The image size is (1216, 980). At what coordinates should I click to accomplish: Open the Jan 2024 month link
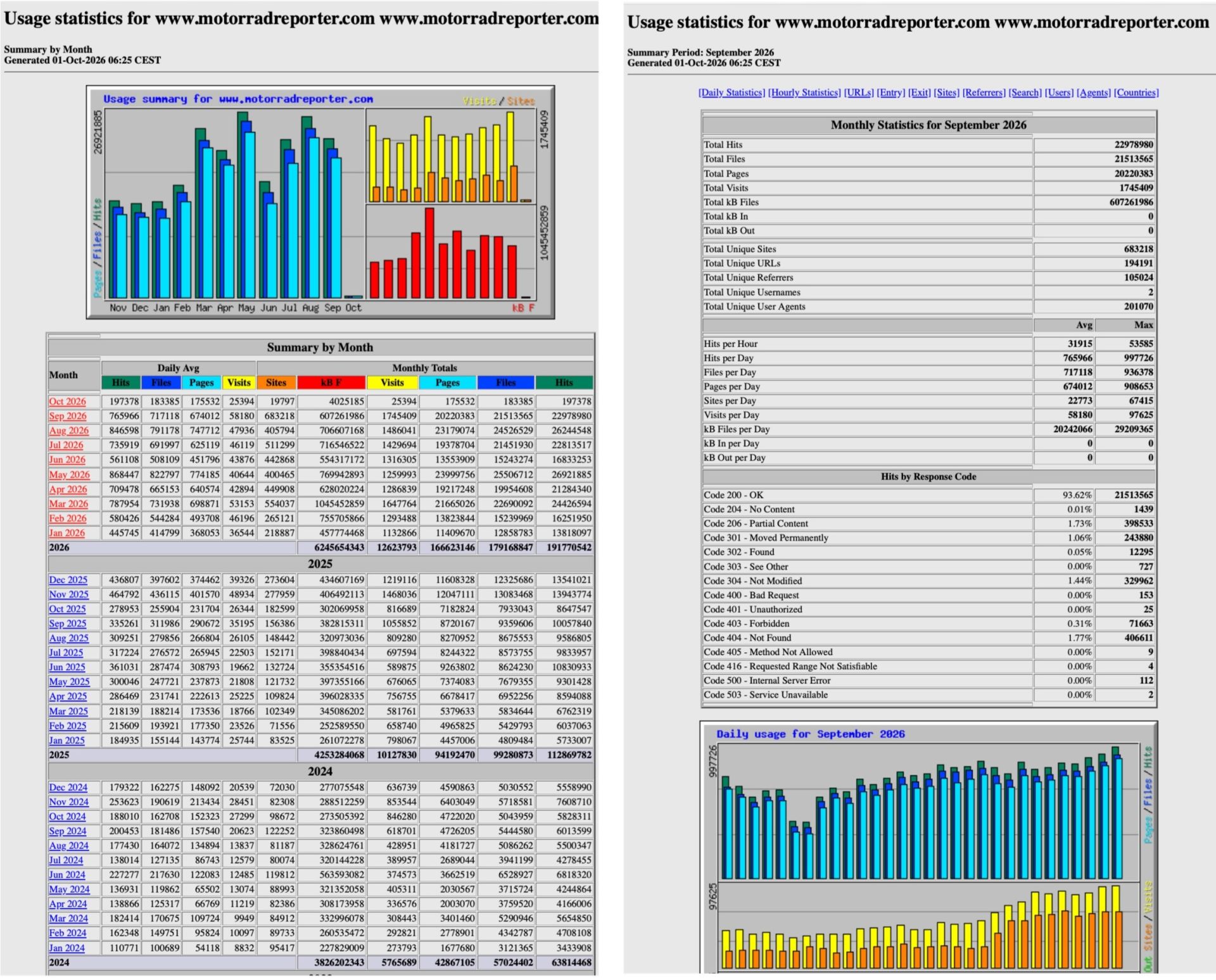pyautogui.click(x=66, y=948)
